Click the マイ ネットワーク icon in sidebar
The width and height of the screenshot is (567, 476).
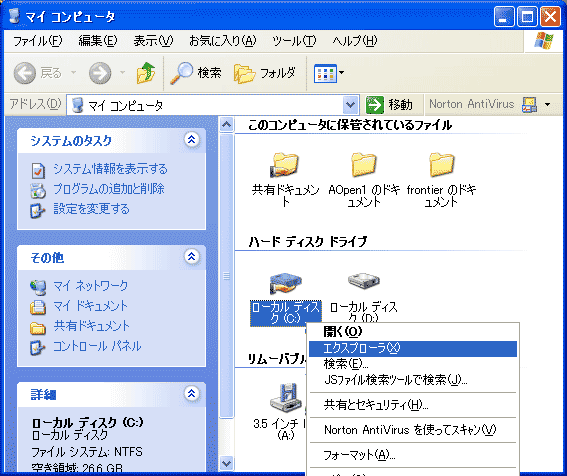tap(38, 287)
